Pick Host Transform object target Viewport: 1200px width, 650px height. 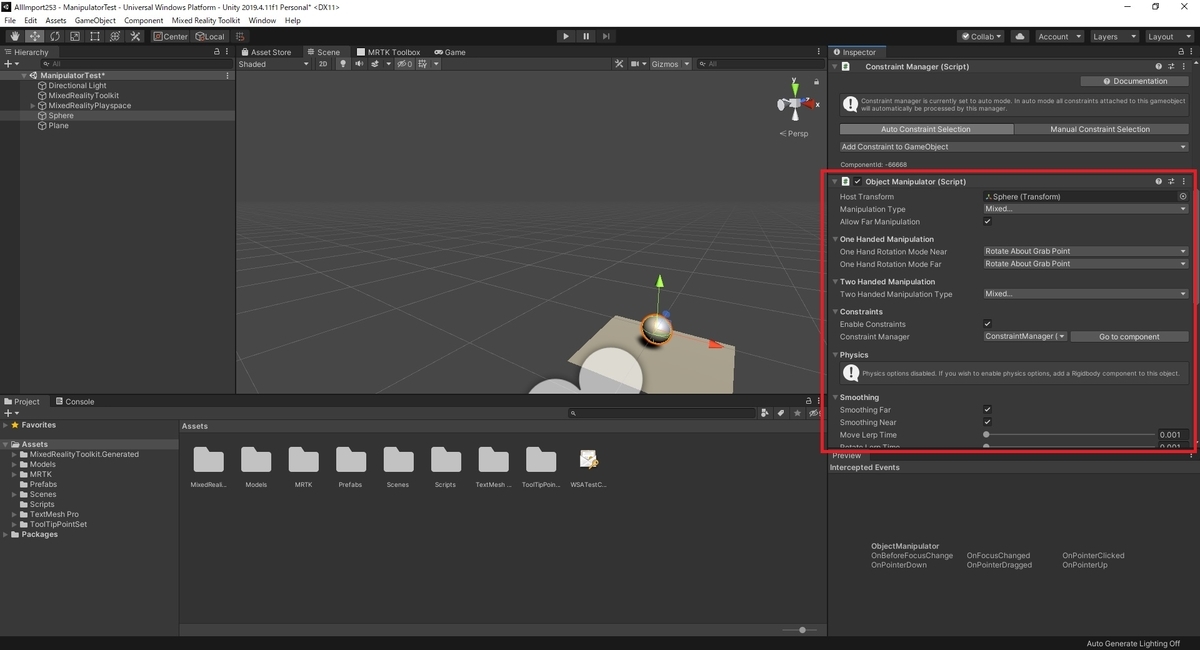tap(1183, 197)
